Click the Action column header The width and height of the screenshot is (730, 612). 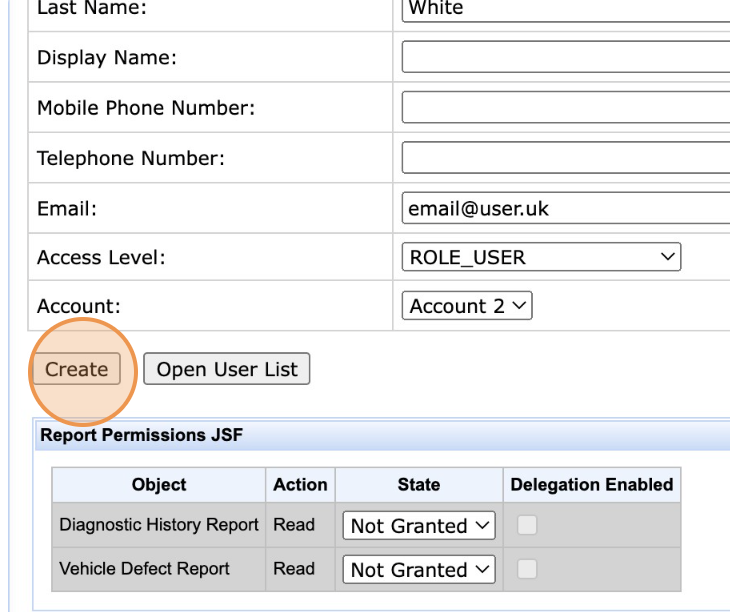pos(300,485)
